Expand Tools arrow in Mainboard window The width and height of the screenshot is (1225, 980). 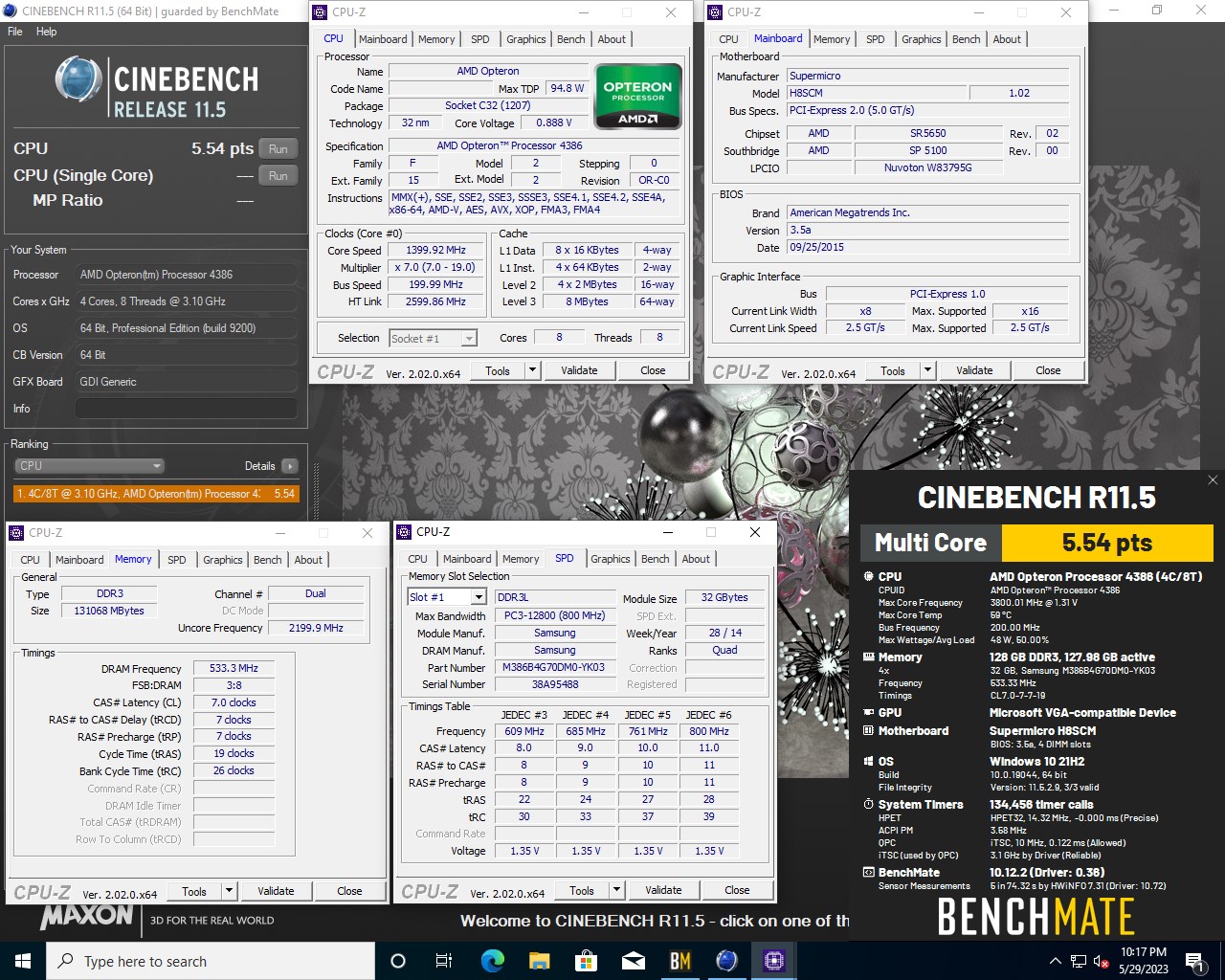927,370
